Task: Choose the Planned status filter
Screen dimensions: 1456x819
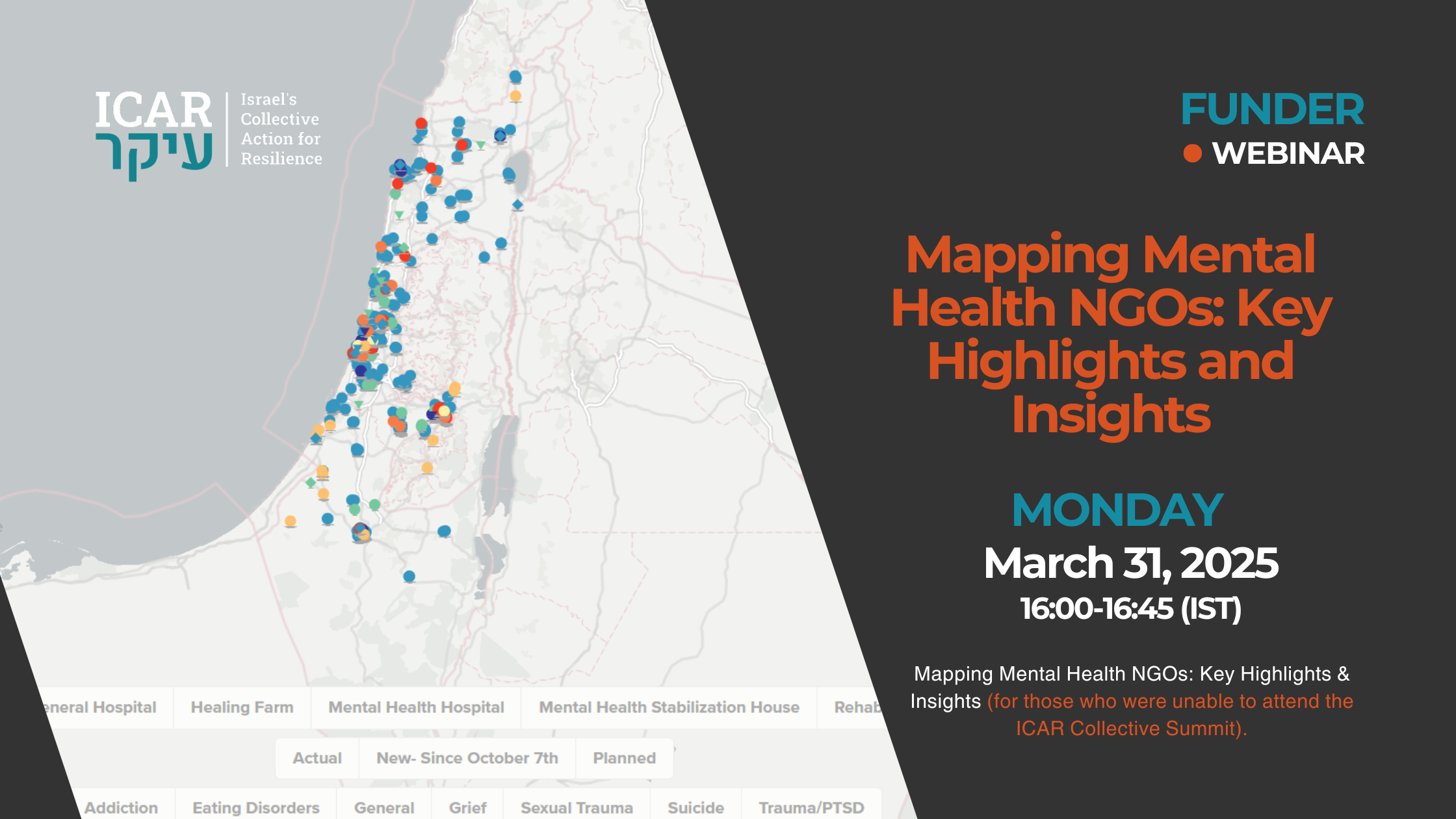Action: [x=624, y=758]
